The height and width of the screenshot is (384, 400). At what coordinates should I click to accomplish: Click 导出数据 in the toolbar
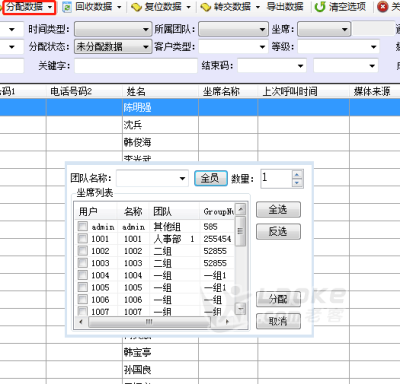285,7
